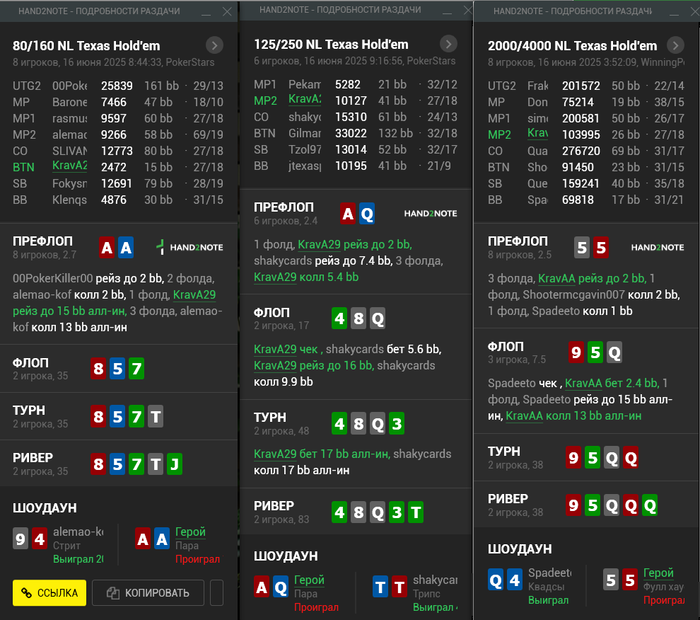The height and width of the screenshot is (620, 700).
Task: Click 8 card in 80/160 ФЛОП row
Action: click(x=98, y=369)
